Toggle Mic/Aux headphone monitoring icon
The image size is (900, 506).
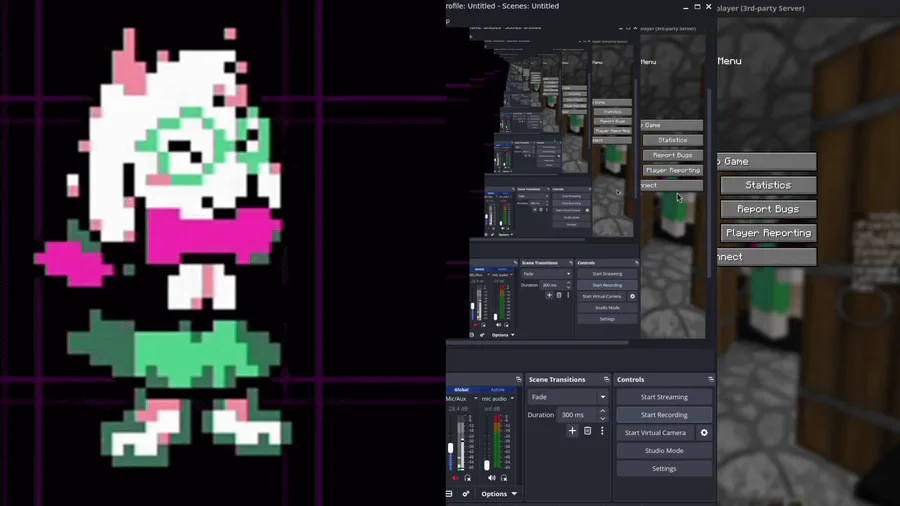click(x=468, y=477)
